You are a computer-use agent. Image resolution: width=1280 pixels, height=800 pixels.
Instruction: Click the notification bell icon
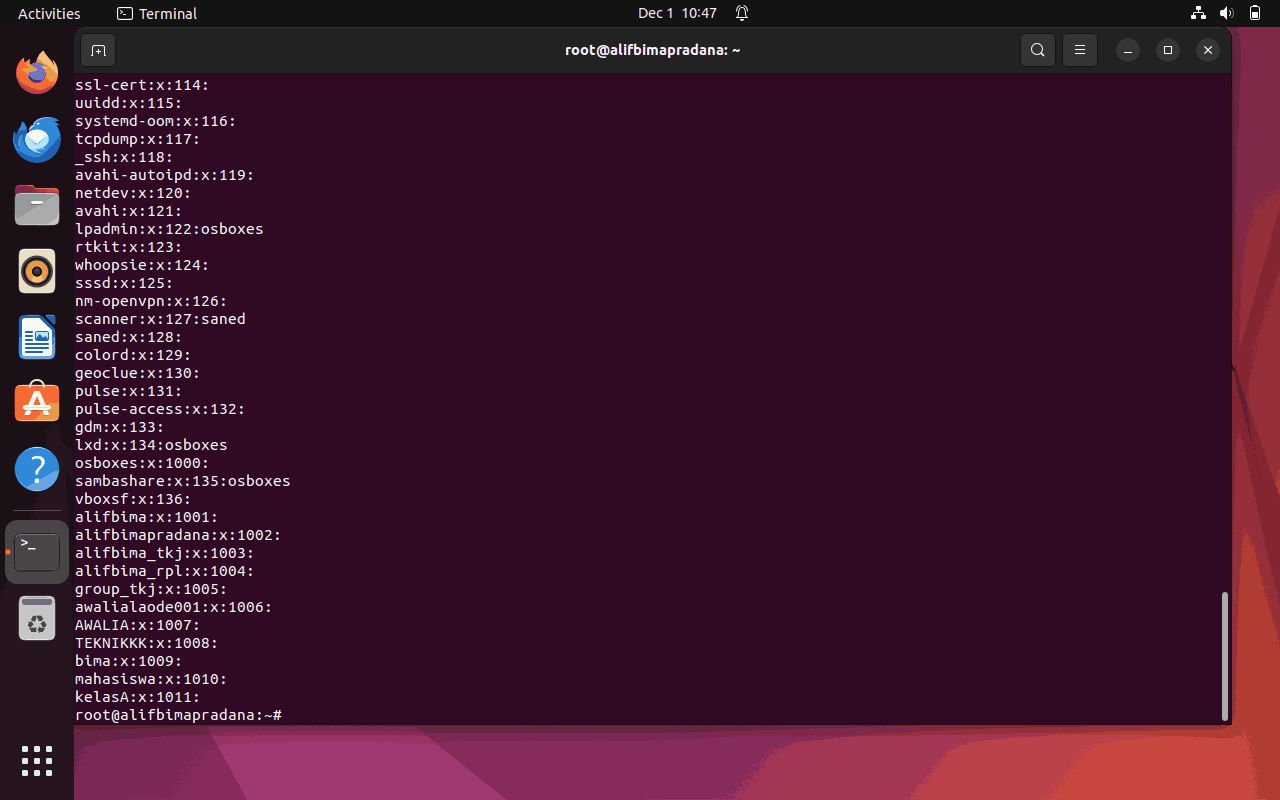coord(742,13)
